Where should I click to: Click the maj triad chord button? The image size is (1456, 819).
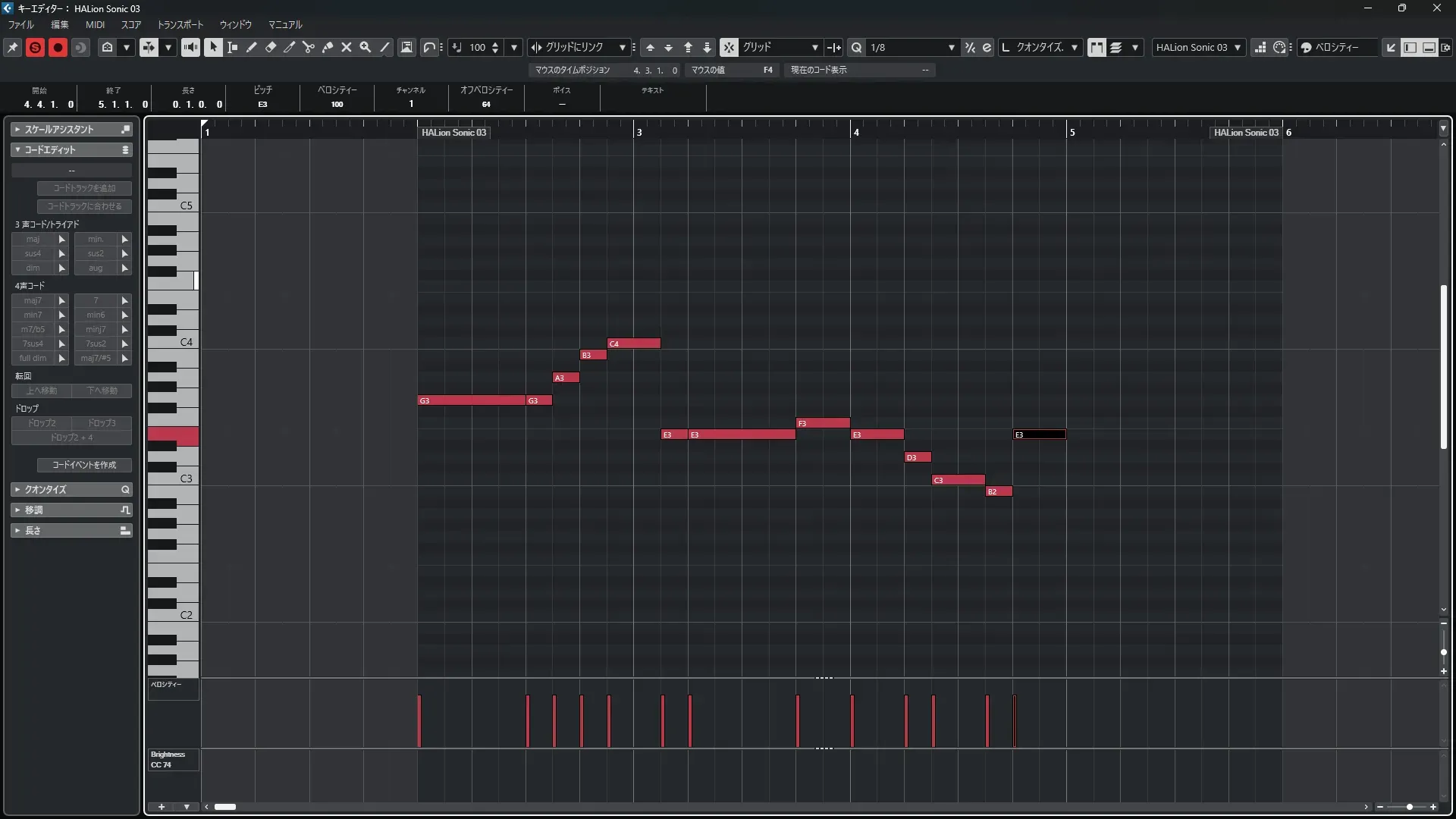click(33, 239)
